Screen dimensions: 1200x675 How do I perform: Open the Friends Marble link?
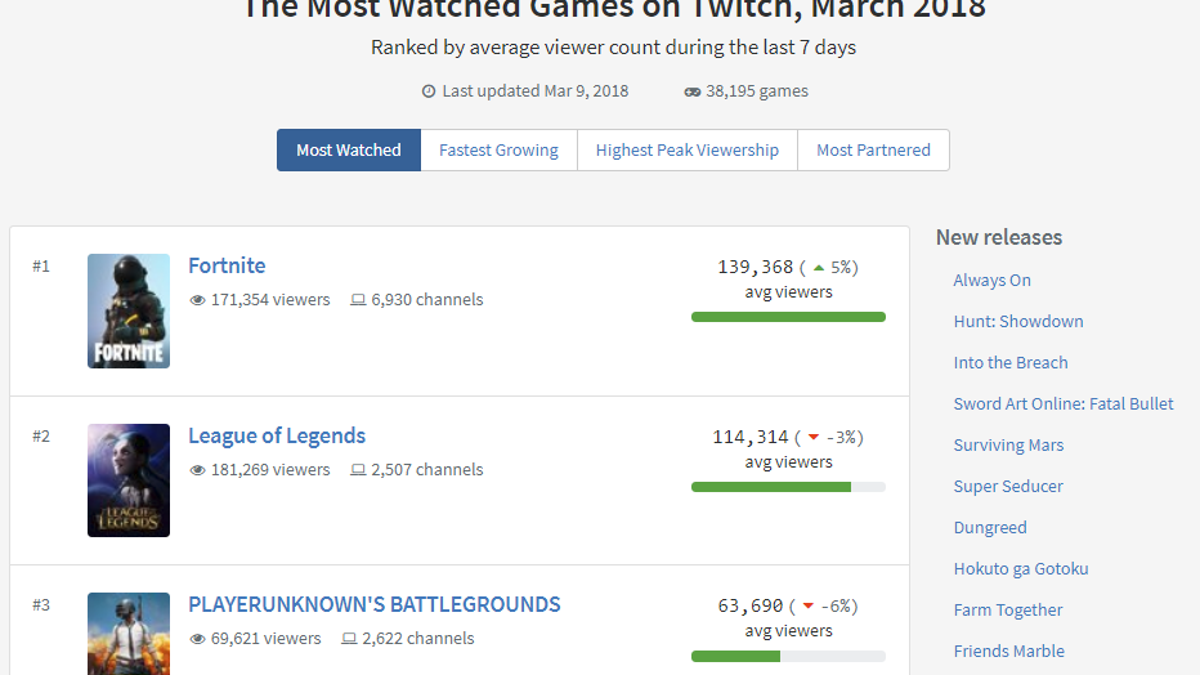(1008, 651)
